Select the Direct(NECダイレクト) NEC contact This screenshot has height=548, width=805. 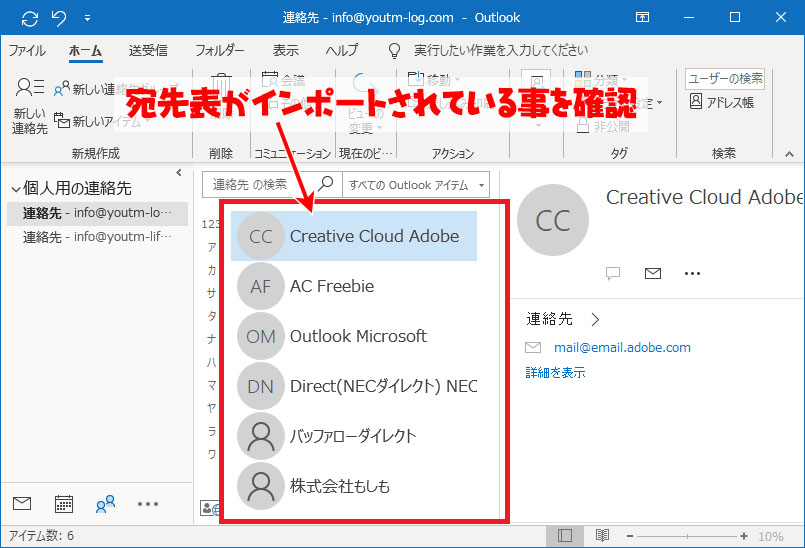tap(355, 386)
